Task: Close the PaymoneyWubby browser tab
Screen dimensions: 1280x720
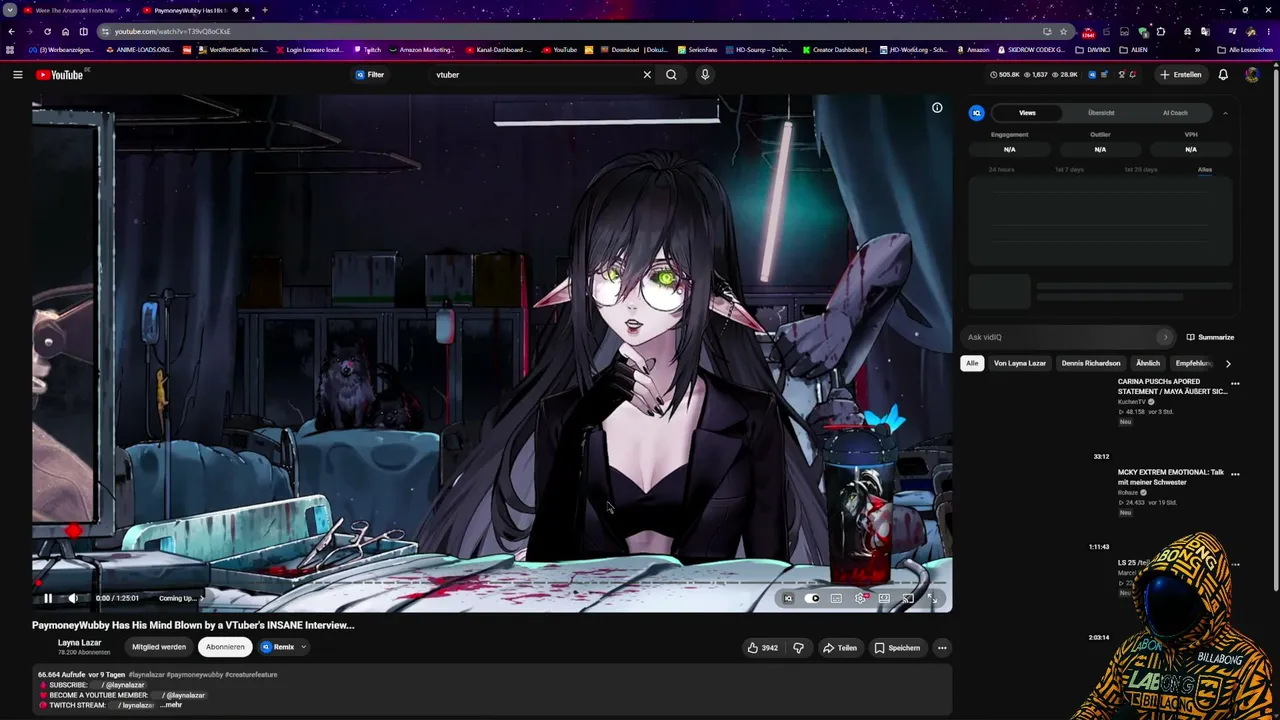Action: pyautogui.click(x=248, y=10)
